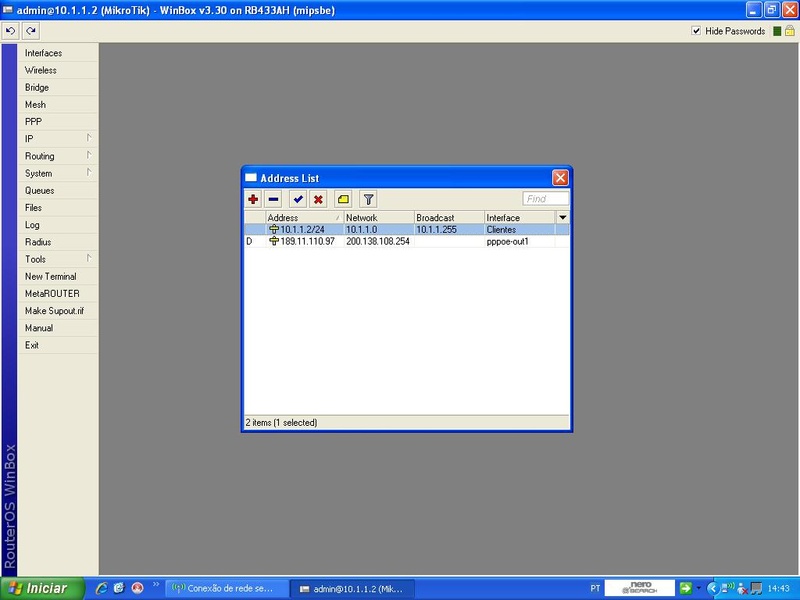Toggle the Hide Passwords checkbox
This screenshot has height=600, width=800.
point(696,31)
